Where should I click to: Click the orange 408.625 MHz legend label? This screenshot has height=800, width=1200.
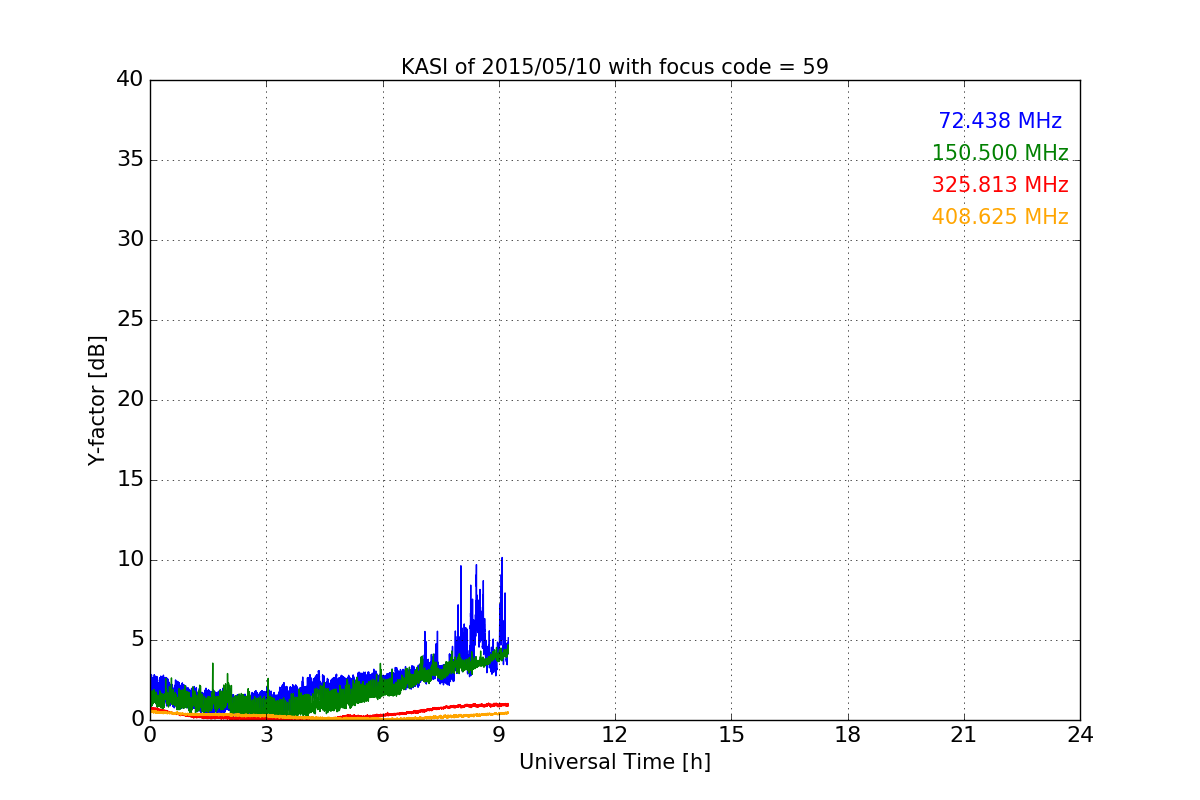[x=999, y=217]
